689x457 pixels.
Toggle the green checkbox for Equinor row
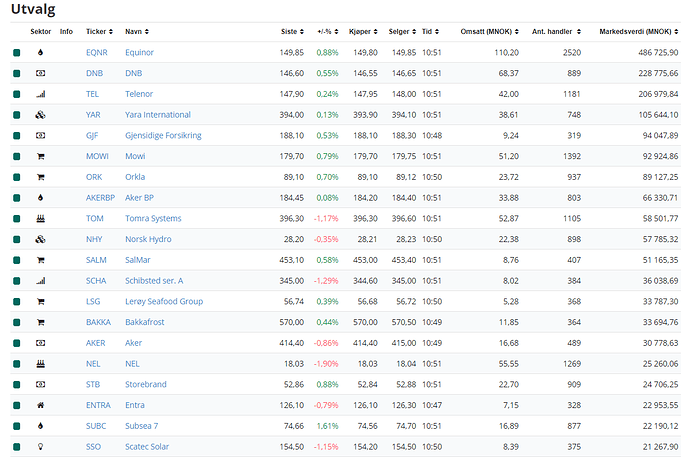click(x=17, y=52)
